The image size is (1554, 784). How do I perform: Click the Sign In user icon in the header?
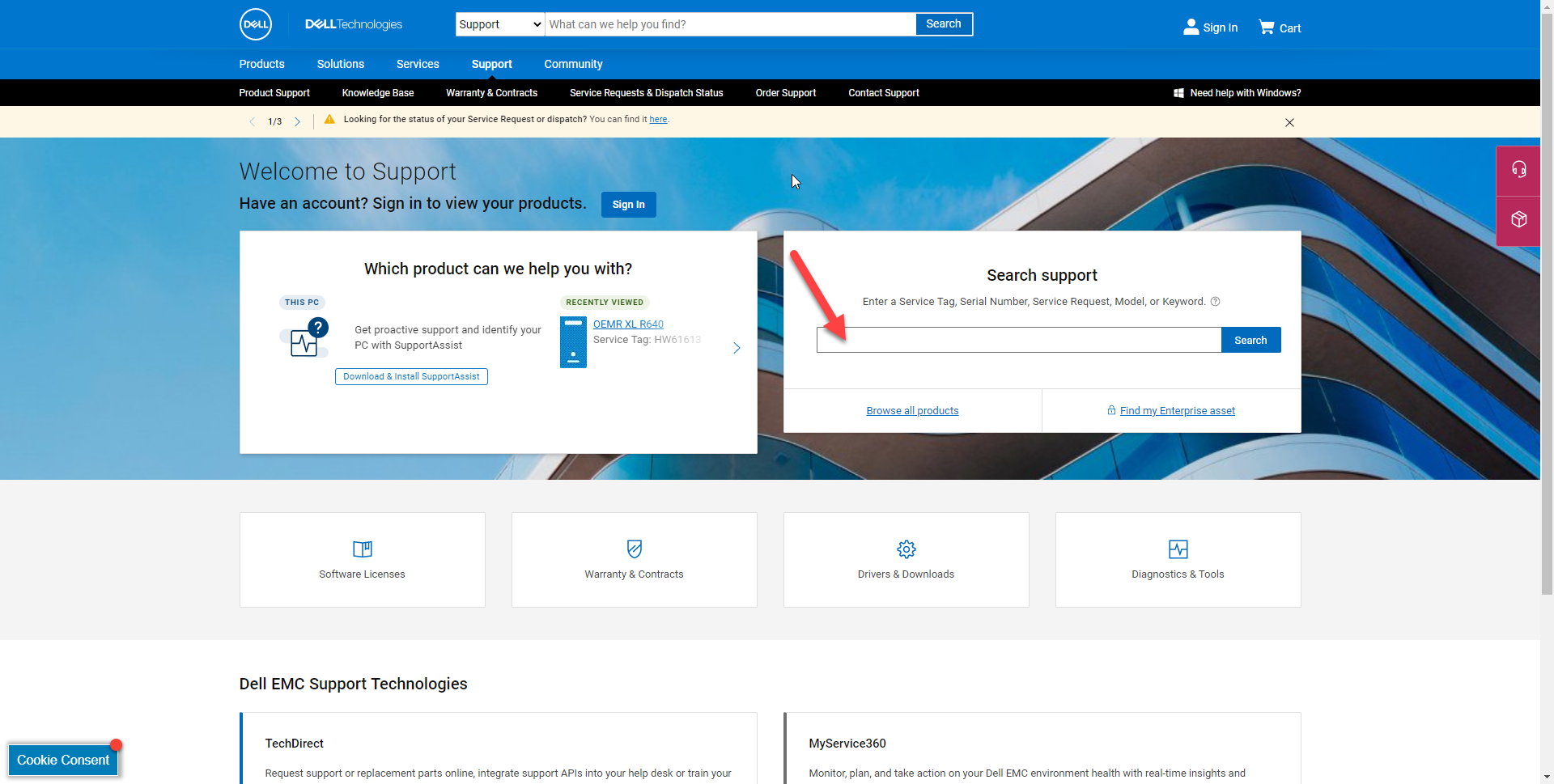coord(1191,27)
